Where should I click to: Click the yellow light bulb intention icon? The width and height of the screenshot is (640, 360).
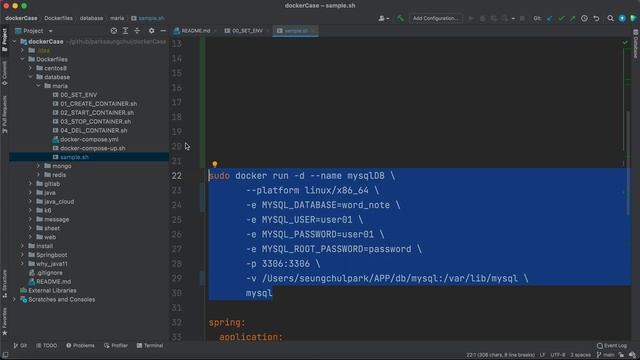click(215, 164)
